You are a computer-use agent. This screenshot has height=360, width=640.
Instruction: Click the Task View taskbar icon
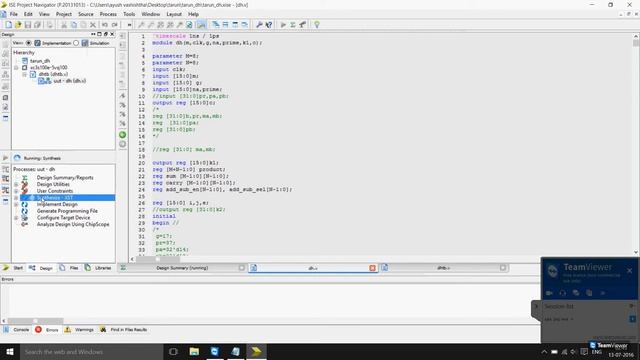coord(173,351)
